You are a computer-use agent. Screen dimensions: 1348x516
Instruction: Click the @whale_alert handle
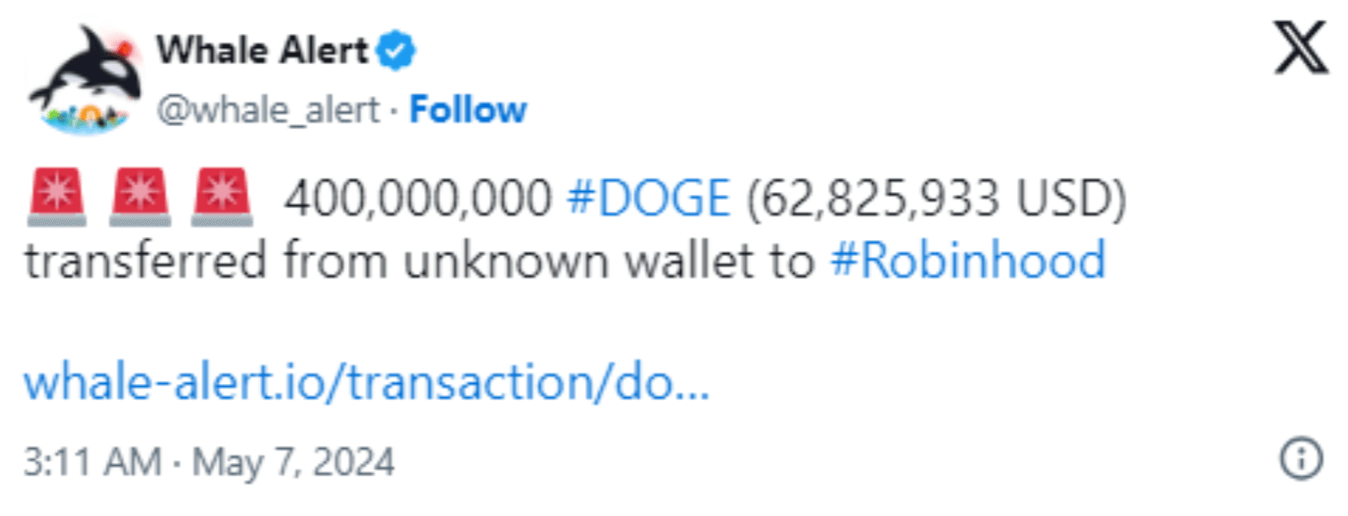coord(268,110)
